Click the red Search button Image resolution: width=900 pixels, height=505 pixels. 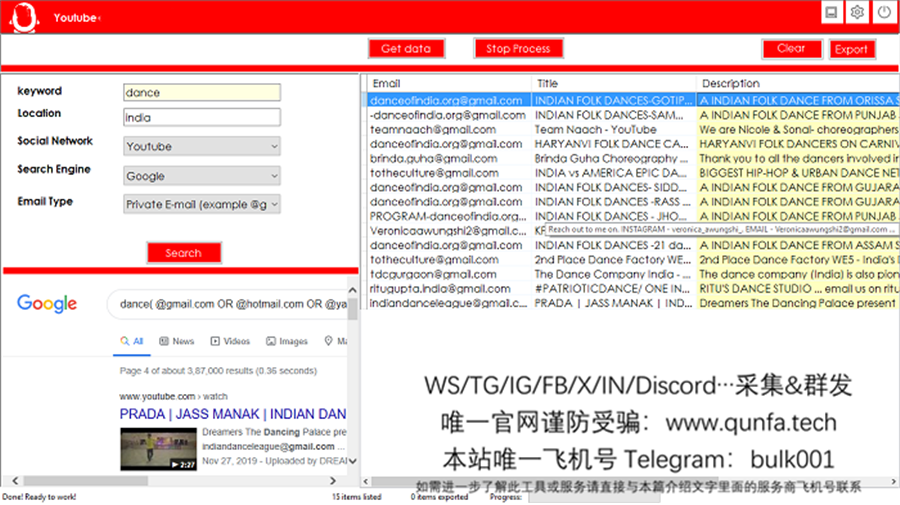(184, 253)
